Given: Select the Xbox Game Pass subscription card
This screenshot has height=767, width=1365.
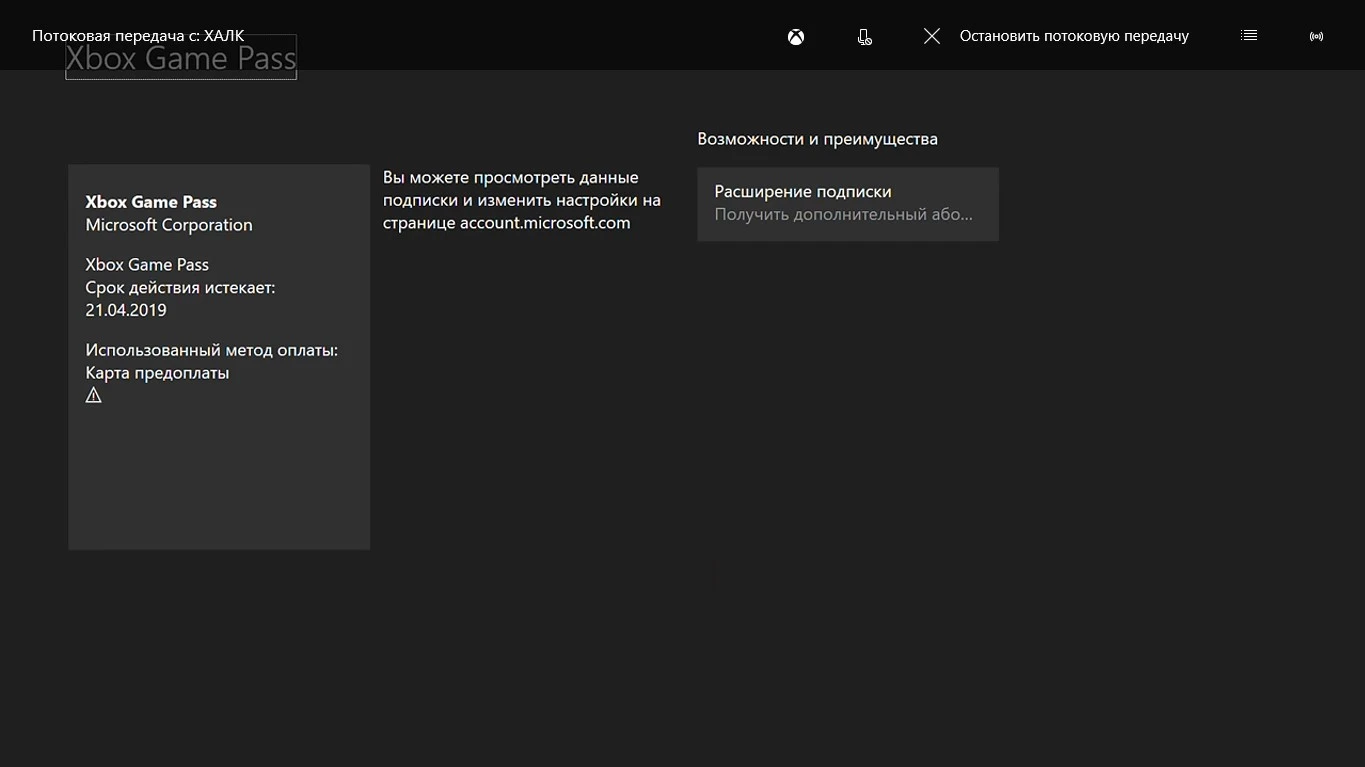Looking at the screenshot, I should pos(219,357).
